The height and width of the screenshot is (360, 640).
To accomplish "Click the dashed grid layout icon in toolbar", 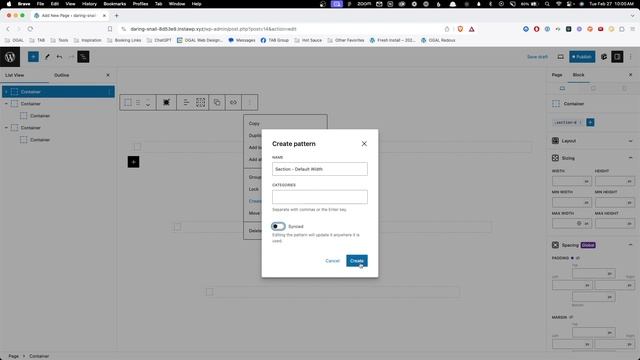I will click(200, 102).
